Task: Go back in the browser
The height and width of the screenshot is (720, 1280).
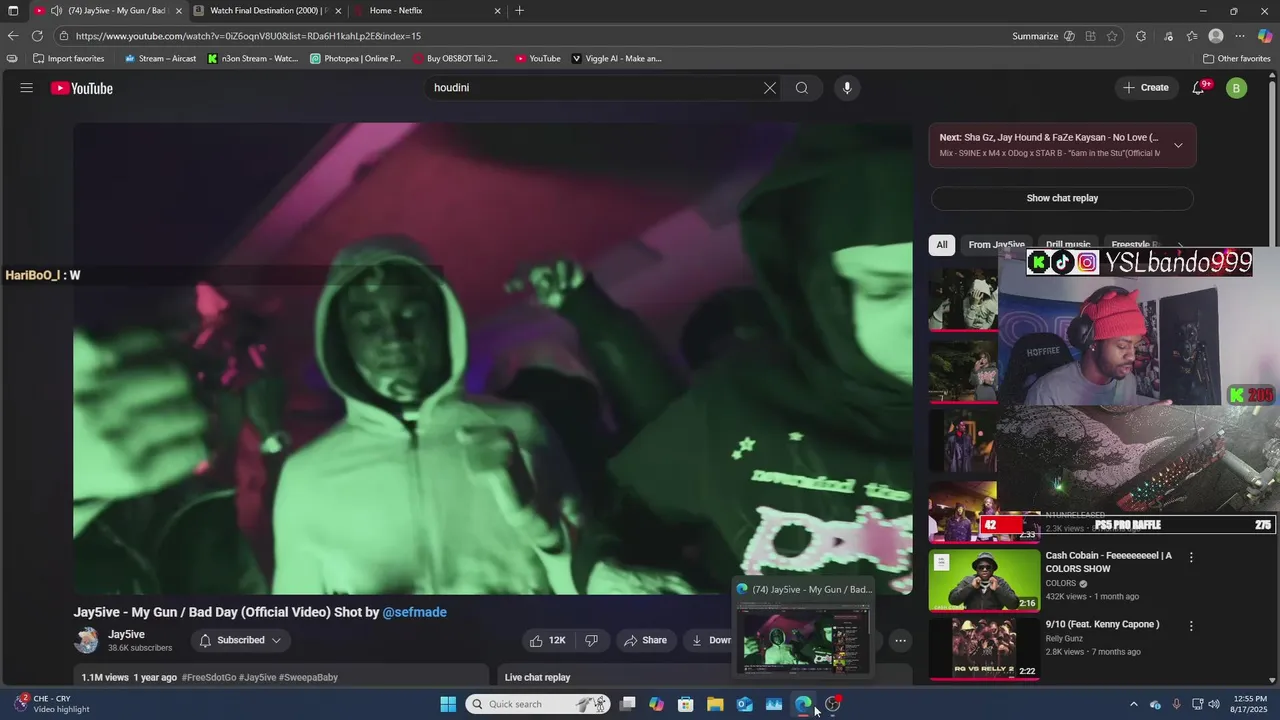Action: tap(13, 36)
